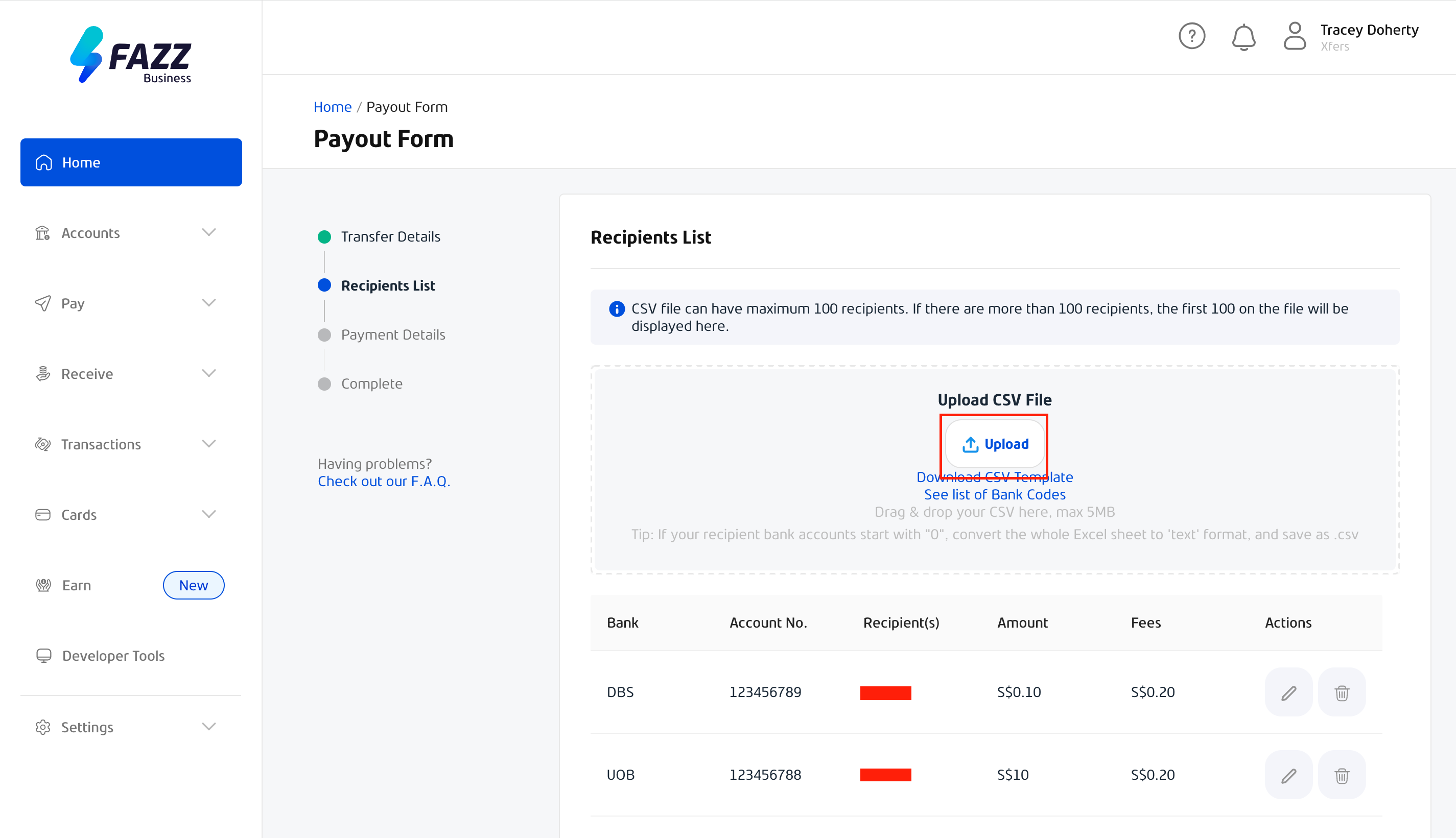The height and width of the screenshot is (838, 1456).
Task: Click the user profile avatar icon
Action: (x=1295, y=36)
